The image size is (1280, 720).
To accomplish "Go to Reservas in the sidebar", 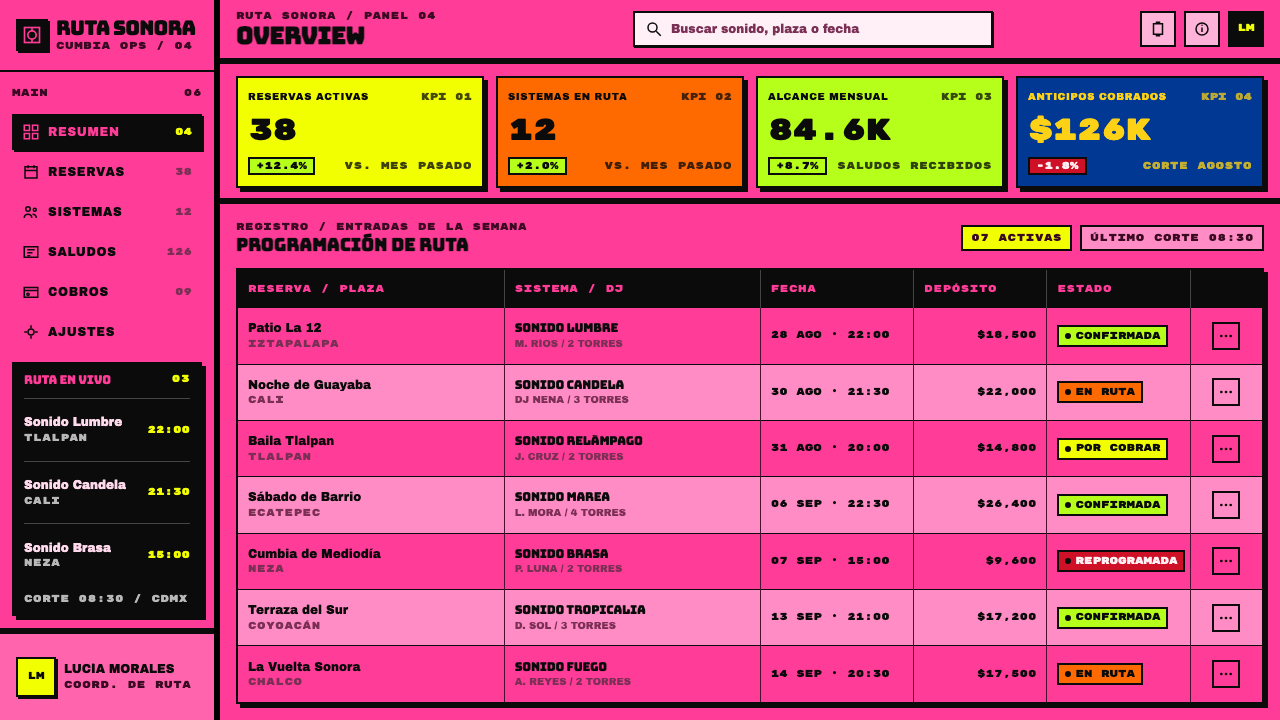I will (107, 172).
